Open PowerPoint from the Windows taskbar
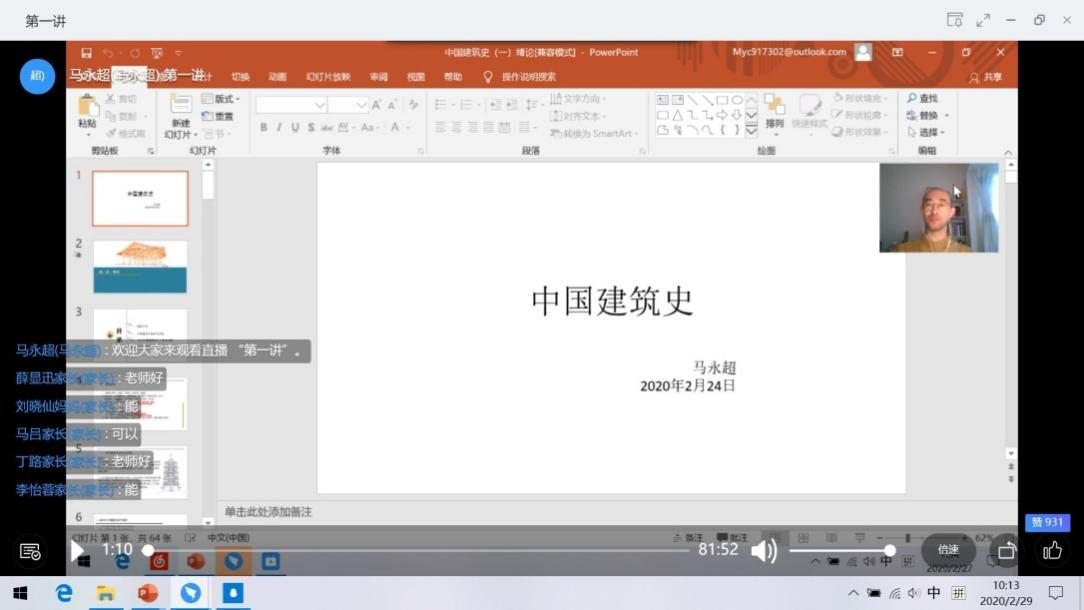Screen dimensions: 1084x610 pyautogui.click(x=148, y=593)
